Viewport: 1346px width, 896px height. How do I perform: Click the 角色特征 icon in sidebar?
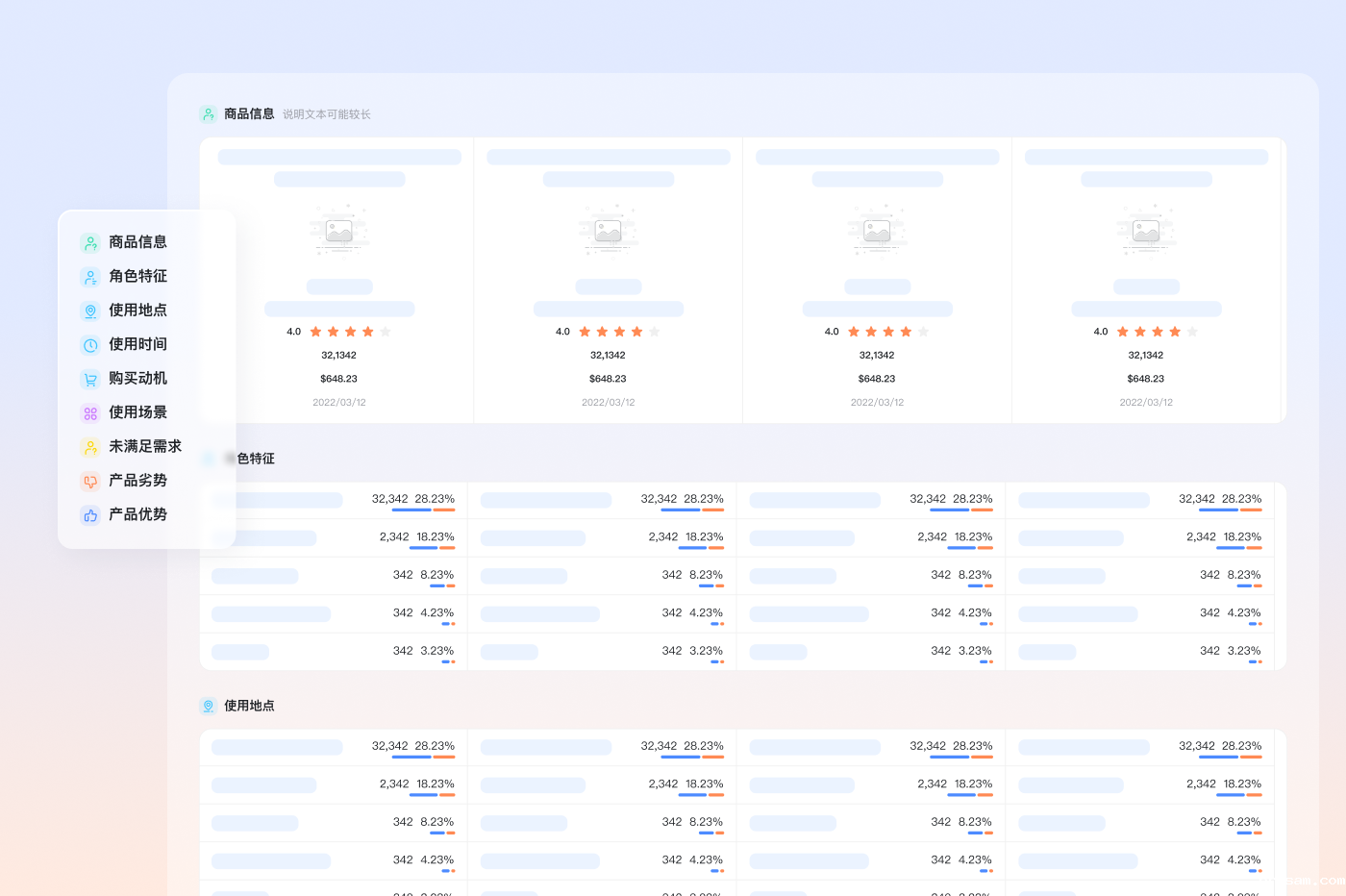[x=90, y=277]
